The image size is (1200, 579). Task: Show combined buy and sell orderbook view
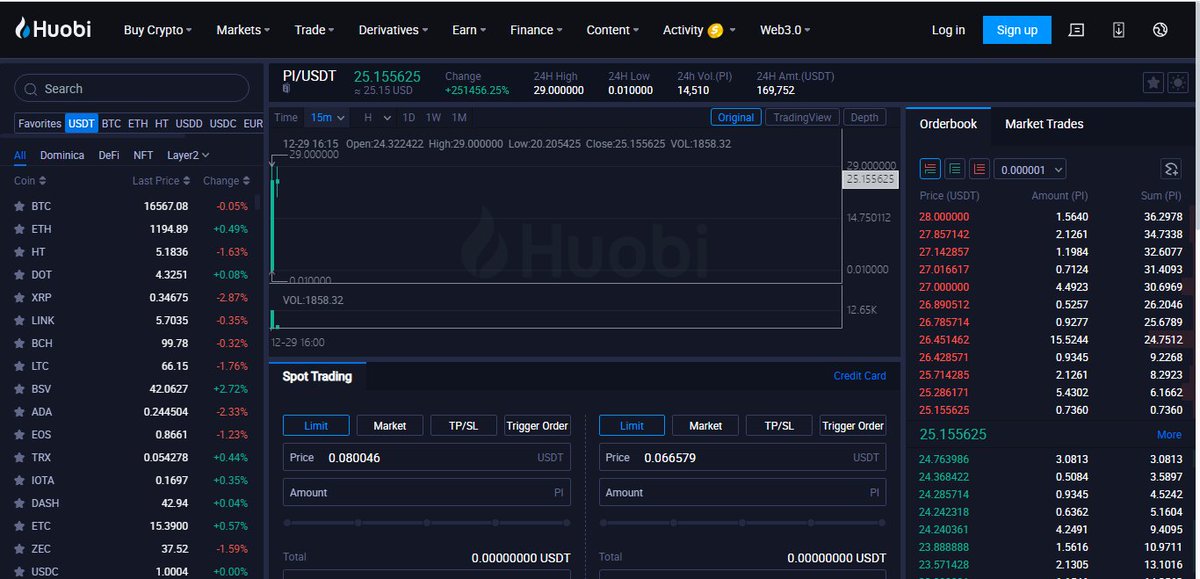[x=930, y=169]
